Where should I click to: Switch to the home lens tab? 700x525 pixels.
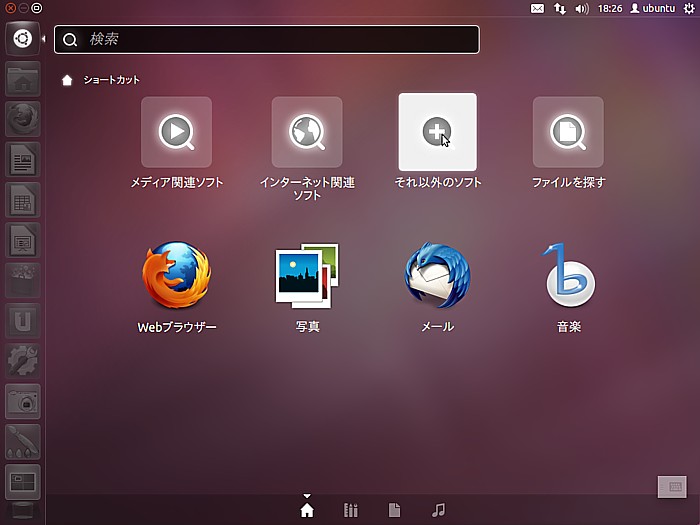[x=307, y=510]
